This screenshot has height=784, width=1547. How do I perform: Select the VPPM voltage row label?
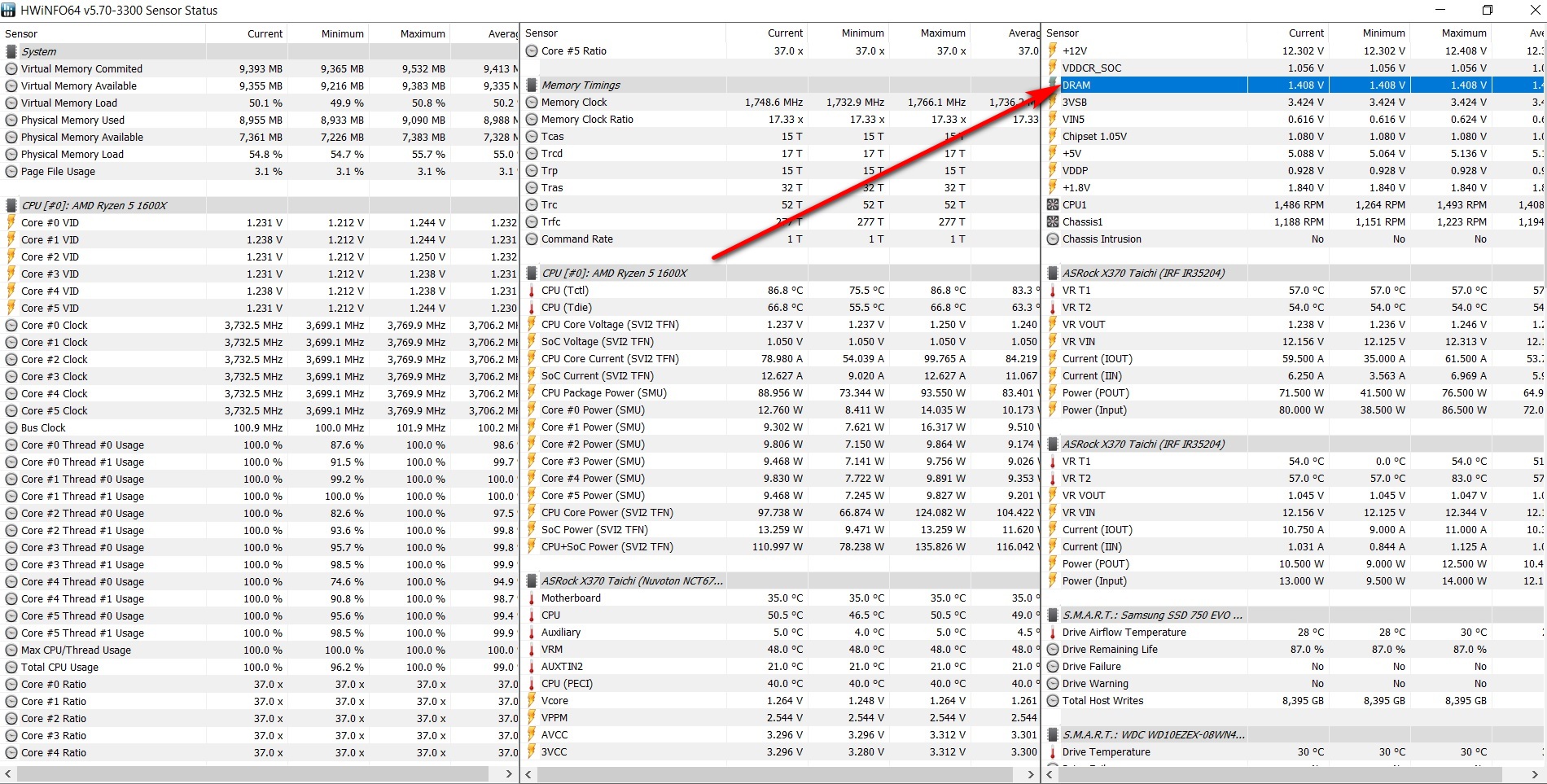[554, 718]
